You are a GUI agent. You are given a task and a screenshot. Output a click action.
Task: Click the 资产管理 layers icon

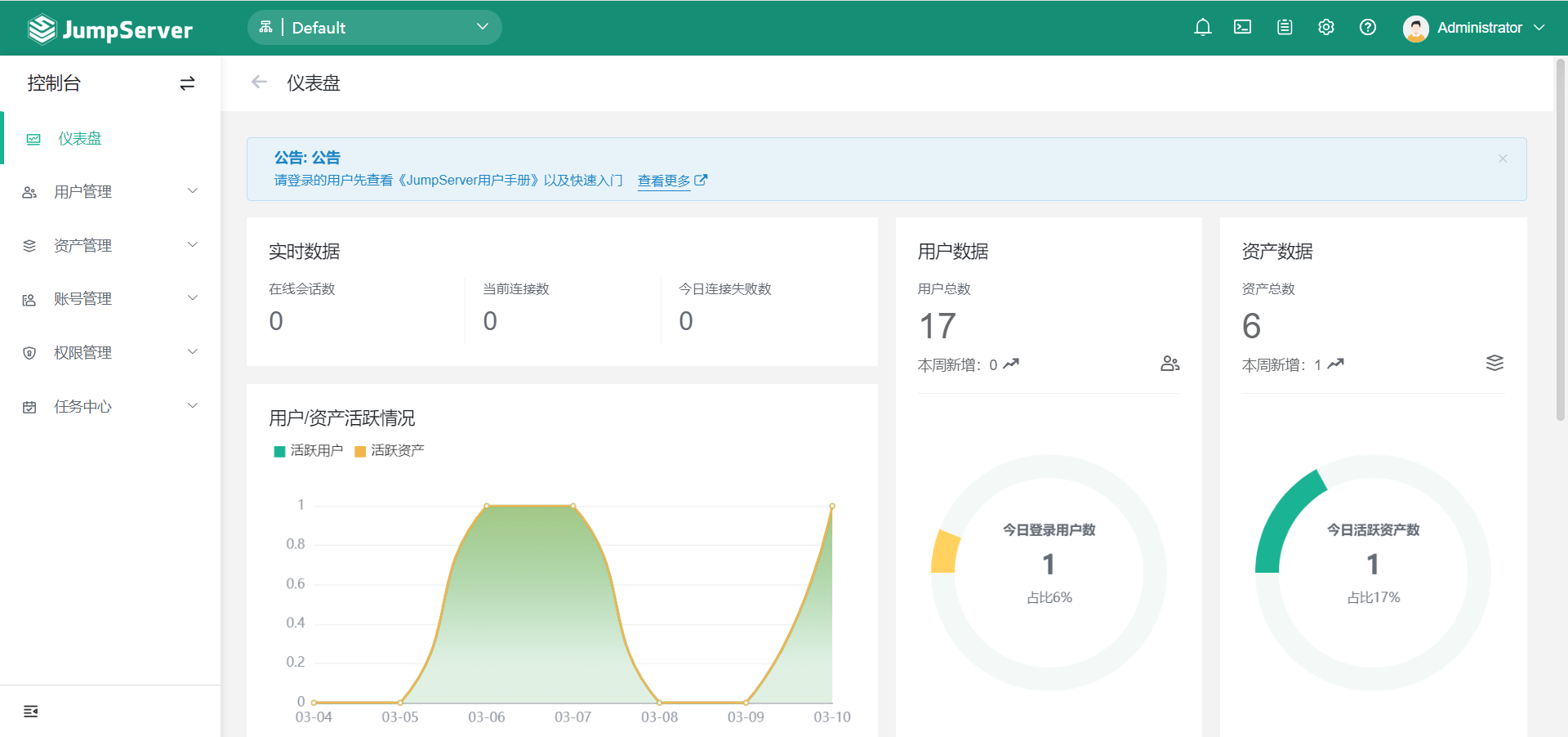coord(29,246)
